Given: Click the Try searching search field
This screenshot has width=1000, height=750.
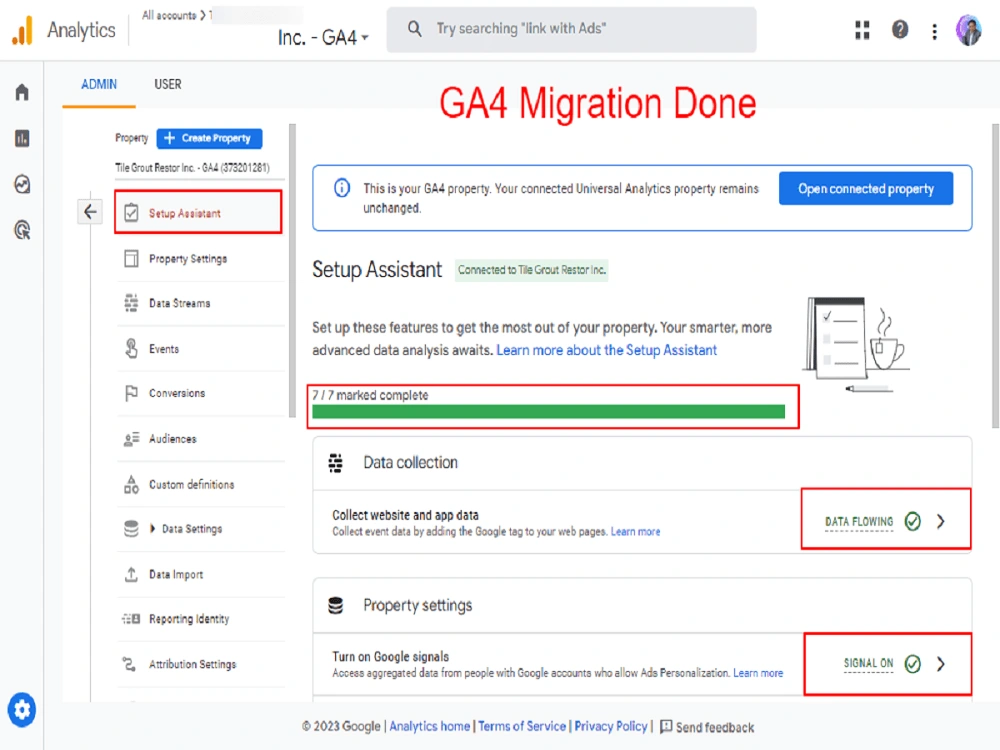Looking at the screenshot, I should [x=570, y=29].
